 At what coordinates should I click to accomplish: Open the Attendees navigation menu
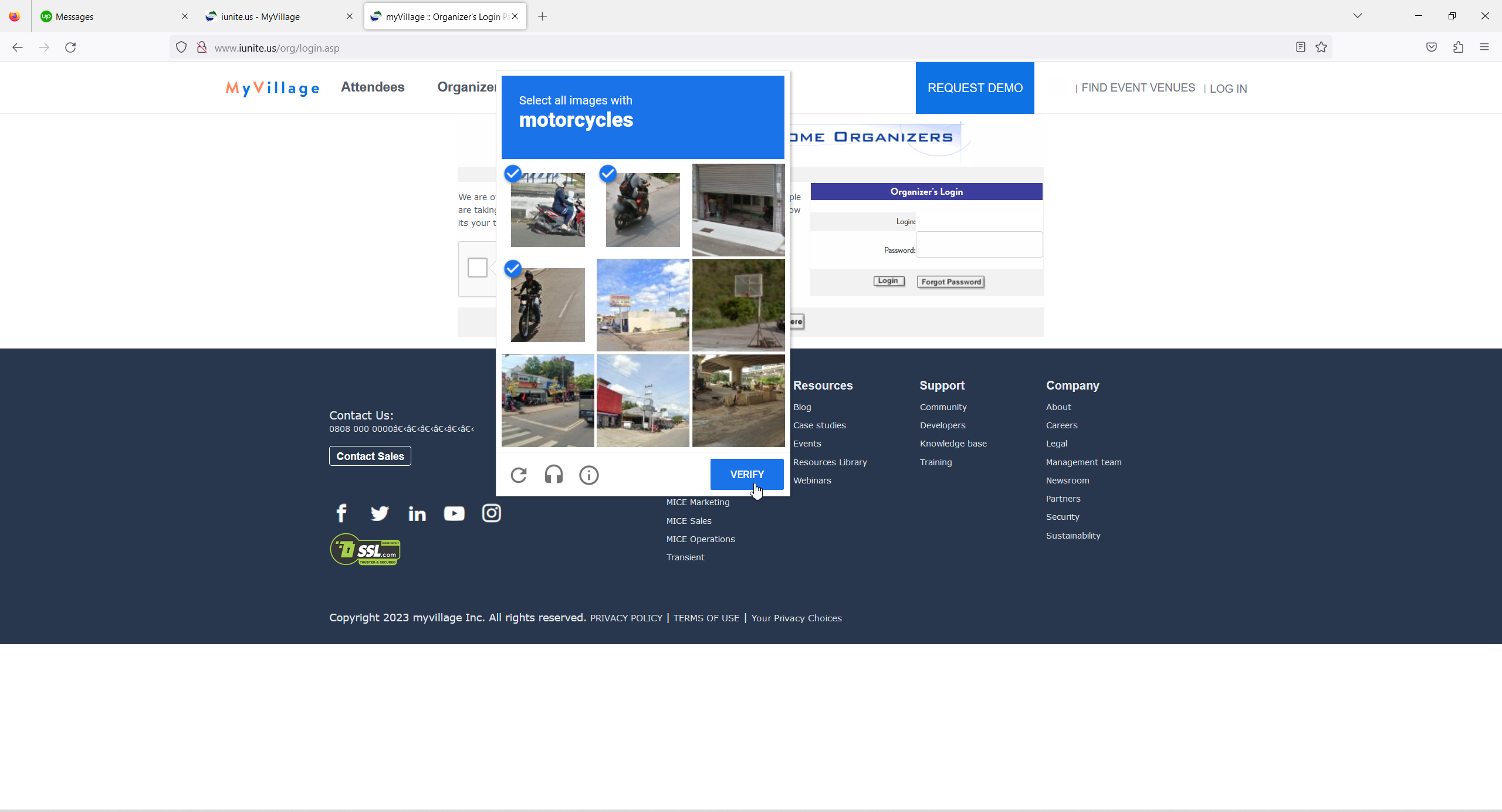pyautogui.click(x=373, y=87)
